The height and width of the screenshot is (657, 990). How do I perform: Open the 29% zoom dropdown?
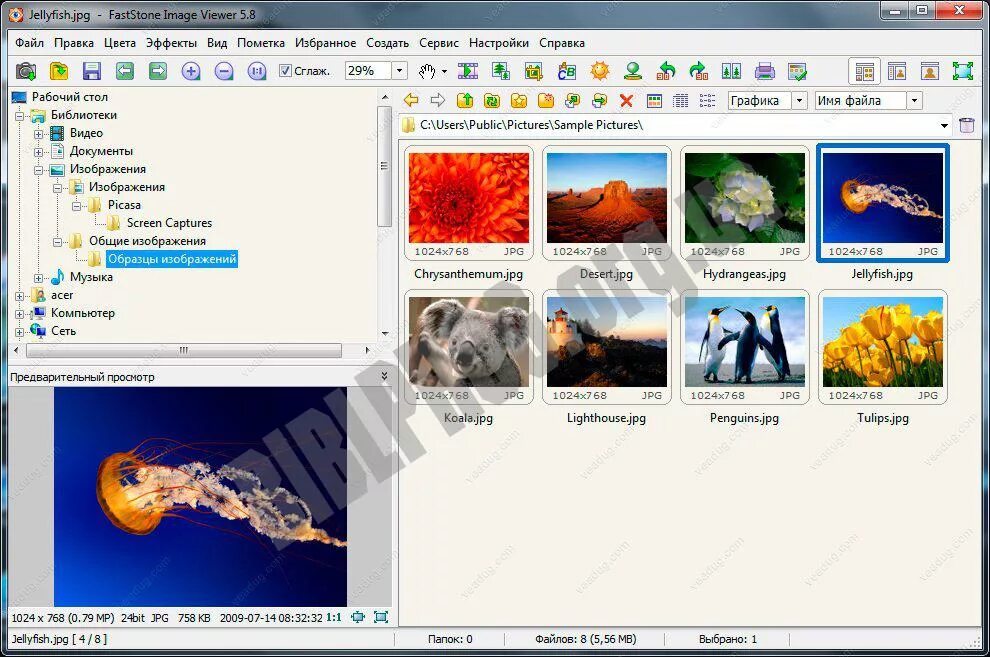click(x=399, y=71)
